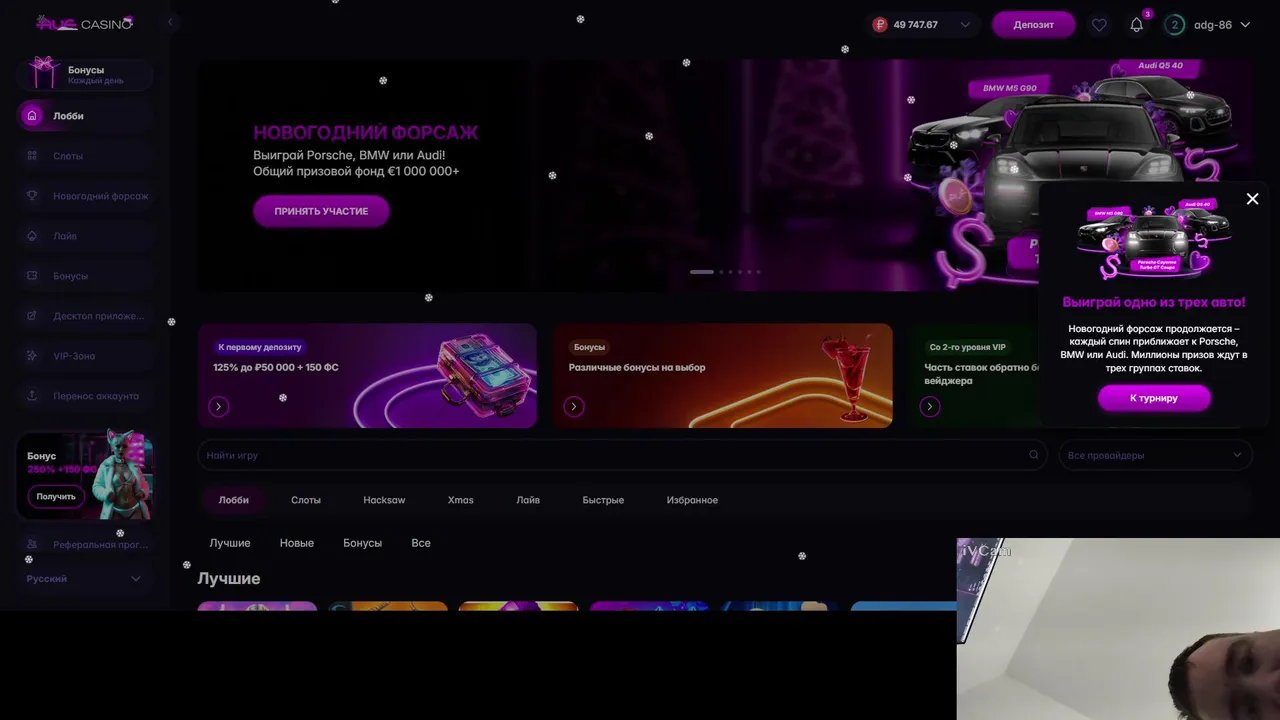Click the casino logo in top left
The image size is (1280, 720).
point(84,22)
